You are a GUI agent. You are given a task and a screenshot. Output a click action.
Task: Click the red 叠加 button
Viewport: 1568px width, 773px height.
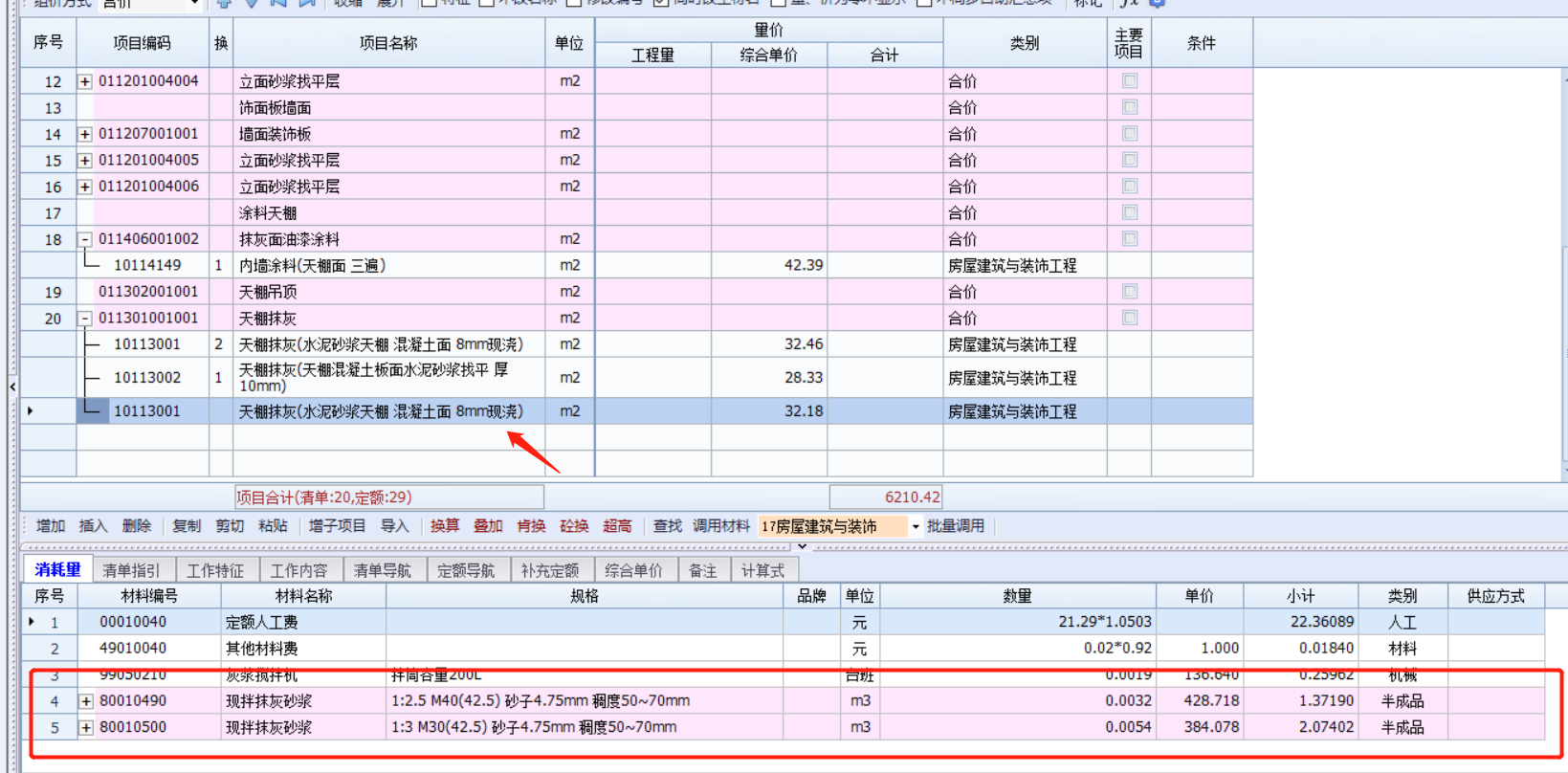[488, 526]
